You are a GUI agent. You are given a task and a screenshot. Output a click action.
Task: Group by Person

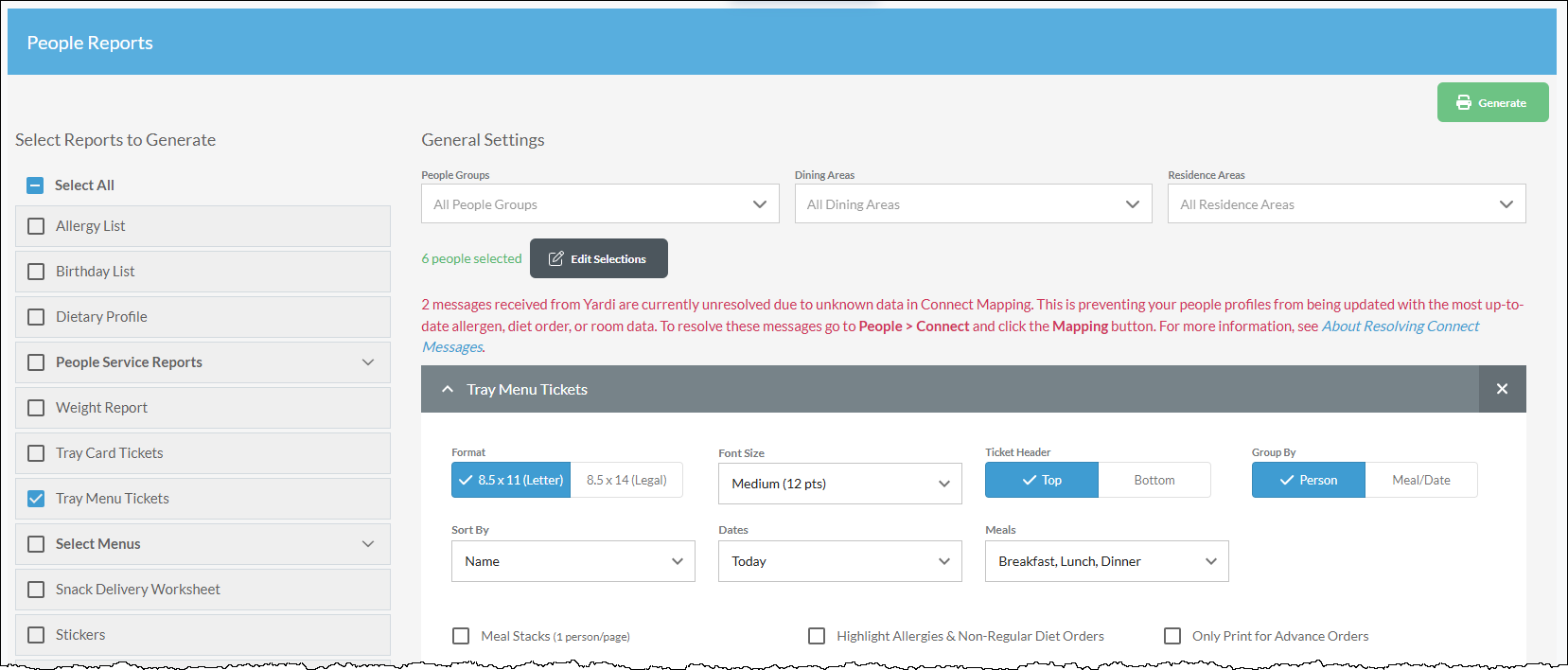[1309, 480]
